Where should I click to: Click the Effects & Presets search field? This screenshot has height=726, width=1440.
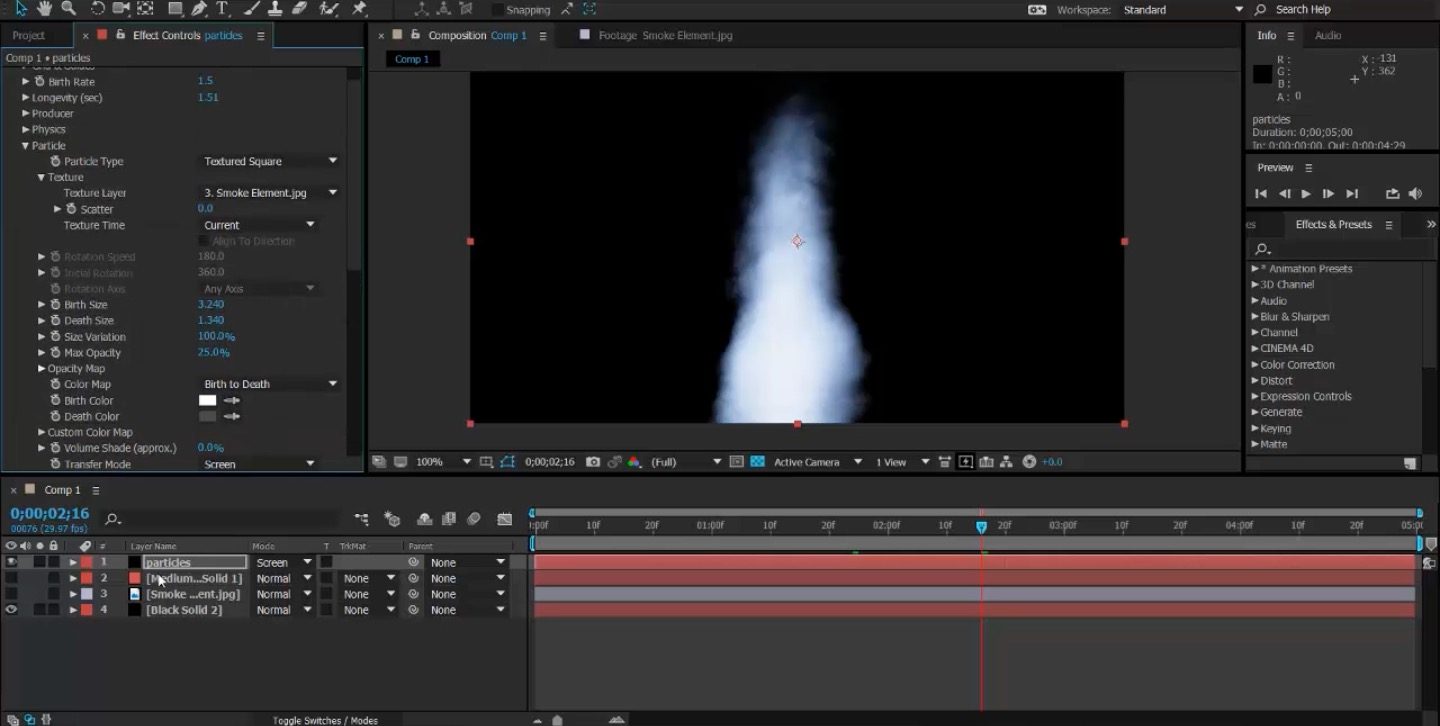pyautogui.click(x=1340, y=249)
